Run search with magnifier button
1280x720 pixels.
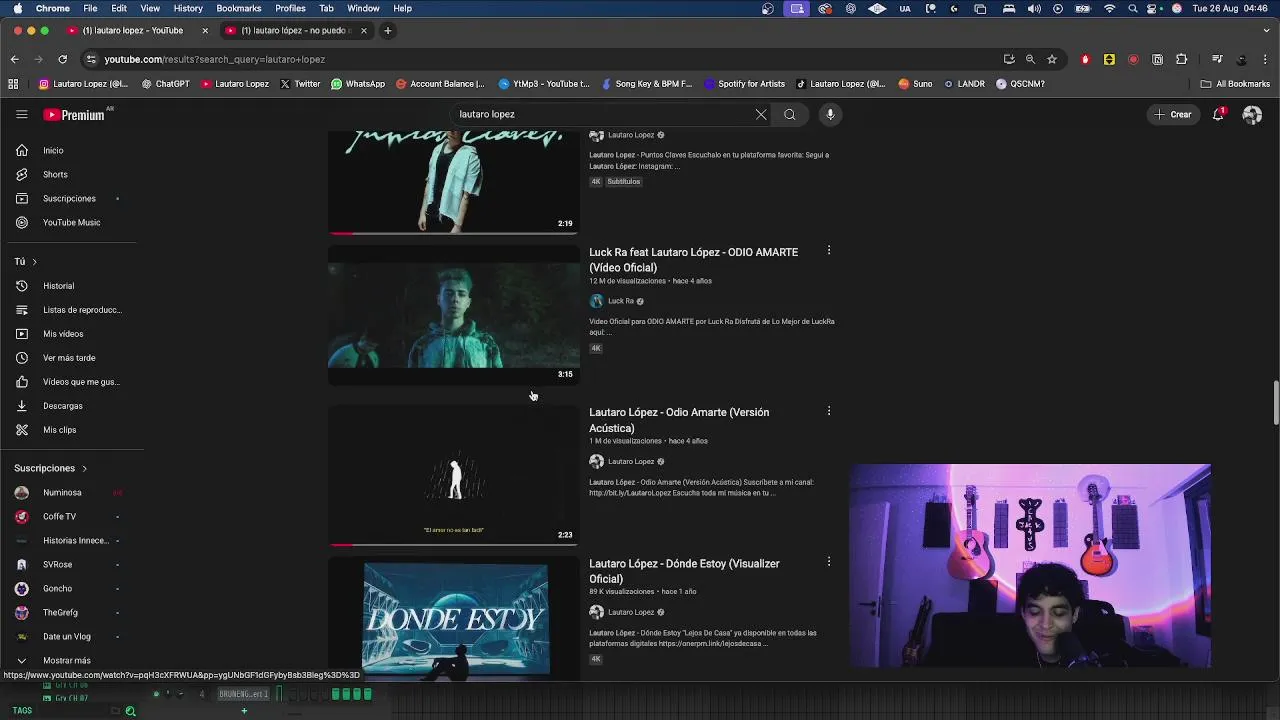(x=790, y=114)
